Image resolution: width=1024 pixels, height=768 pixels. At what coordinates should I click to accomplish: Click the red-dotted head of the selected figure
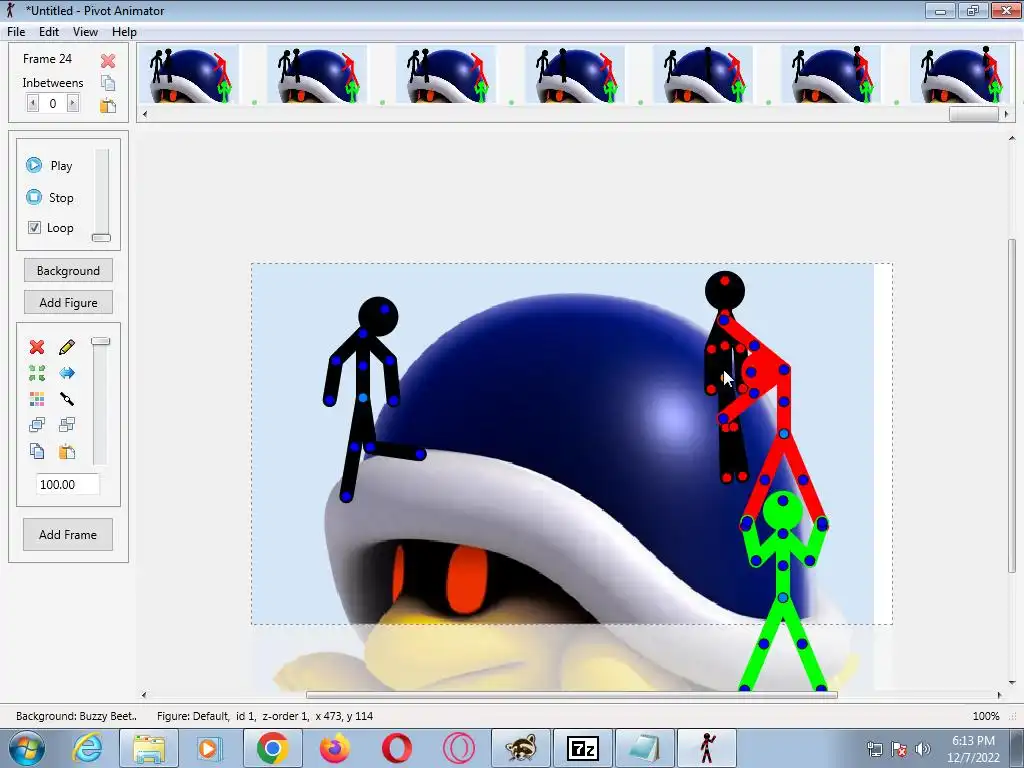[x=725, y=281]
